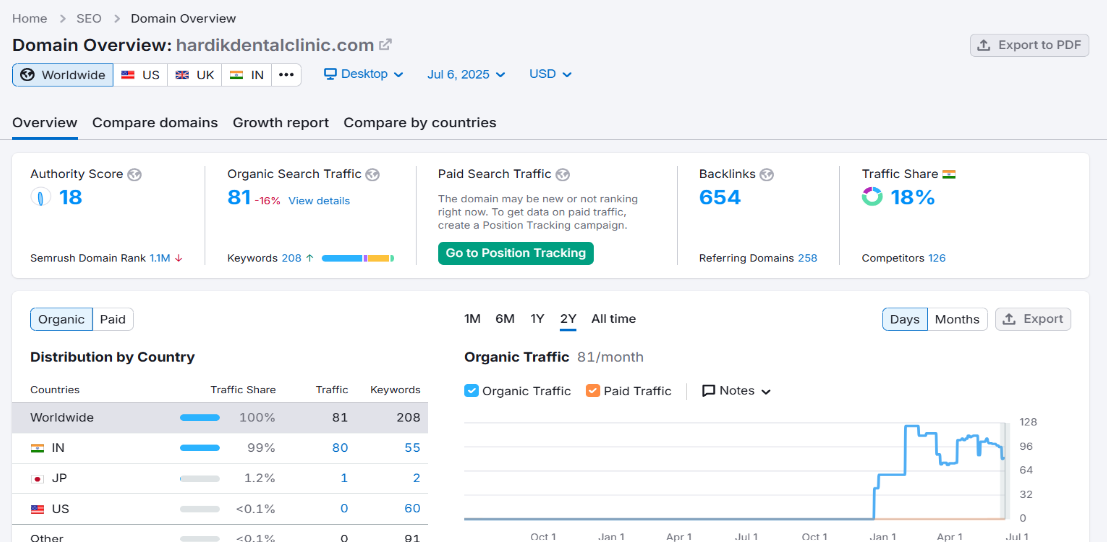Select the 2Y time range
1107x542 pixels.
568,319
